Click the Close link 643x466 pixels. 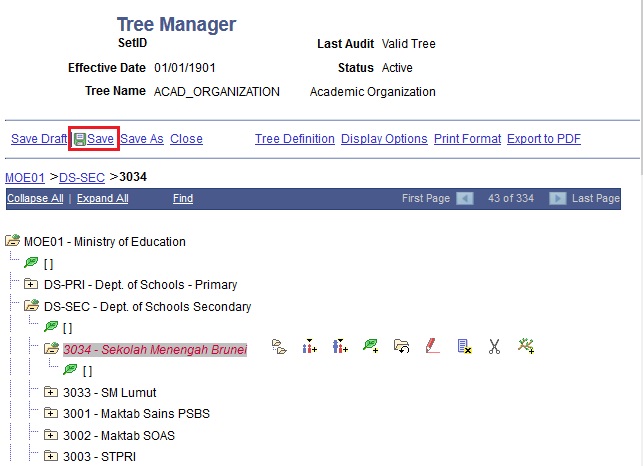click(186, 139)
